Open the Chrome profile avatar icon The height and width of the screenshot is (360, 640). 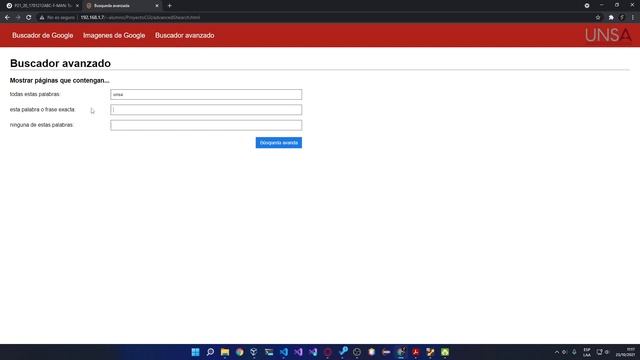[x=622, y=18]
